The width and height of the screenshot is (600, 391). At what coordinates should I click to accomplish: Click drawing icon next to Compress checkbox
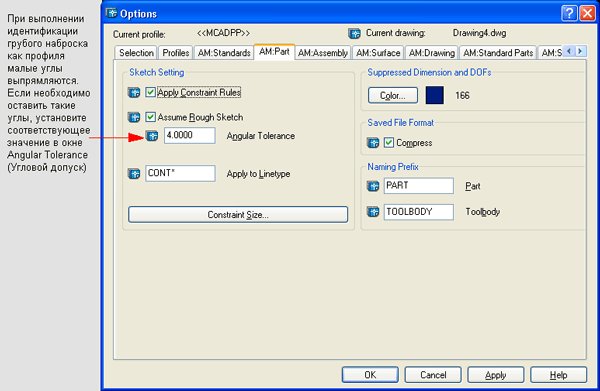pos(373,143)
